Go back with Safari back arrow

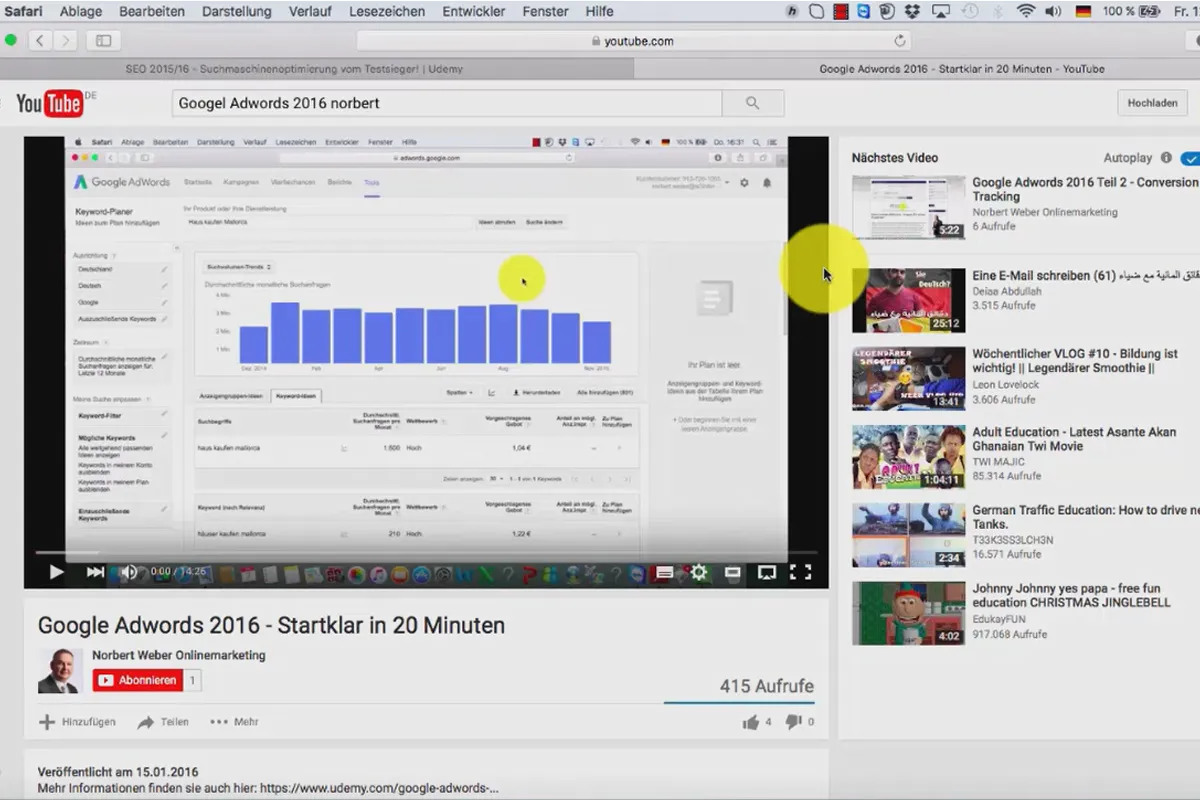click(x=40, y=41)
